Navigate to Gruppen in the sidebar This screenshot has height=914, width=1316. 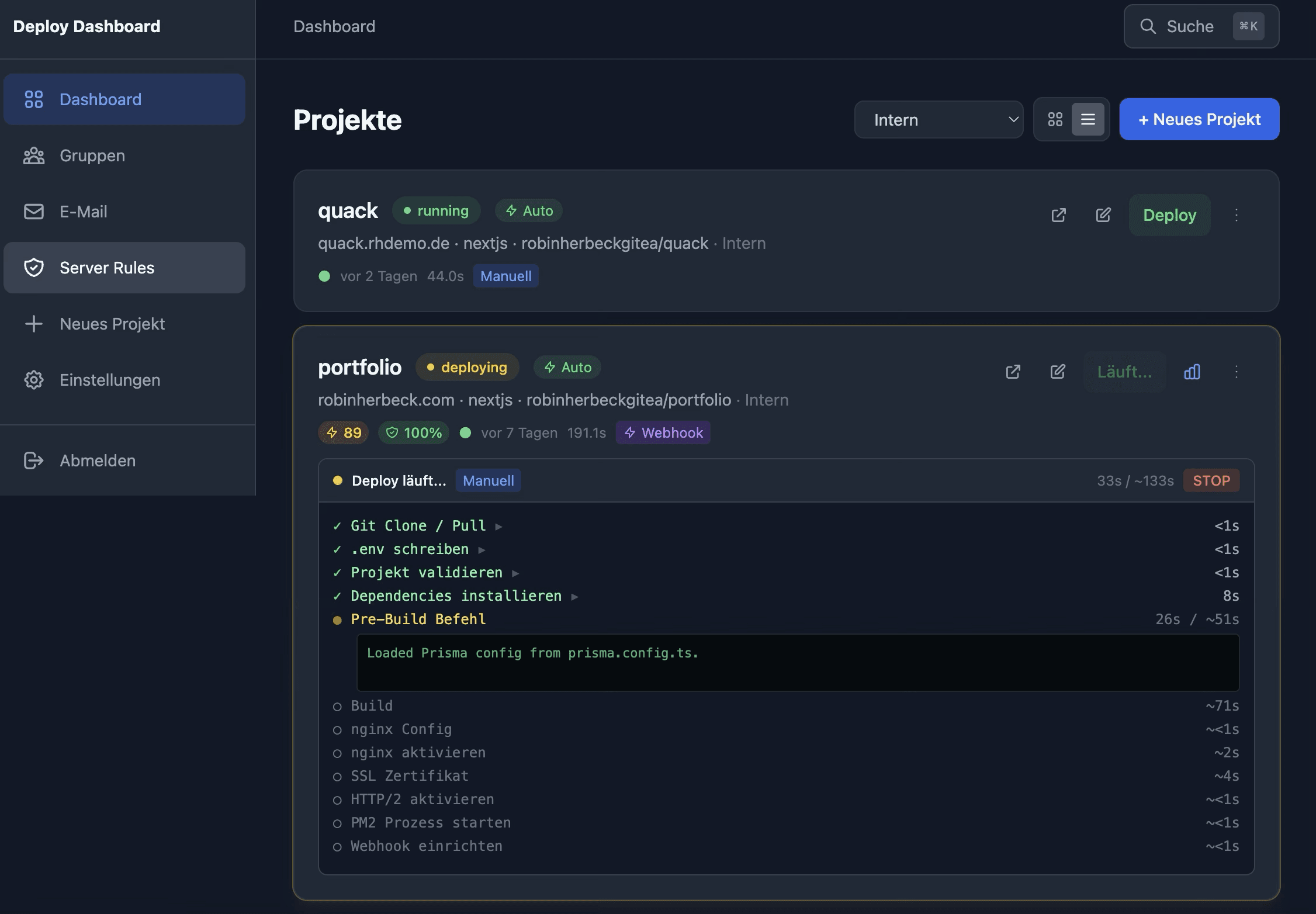point(91,155)
